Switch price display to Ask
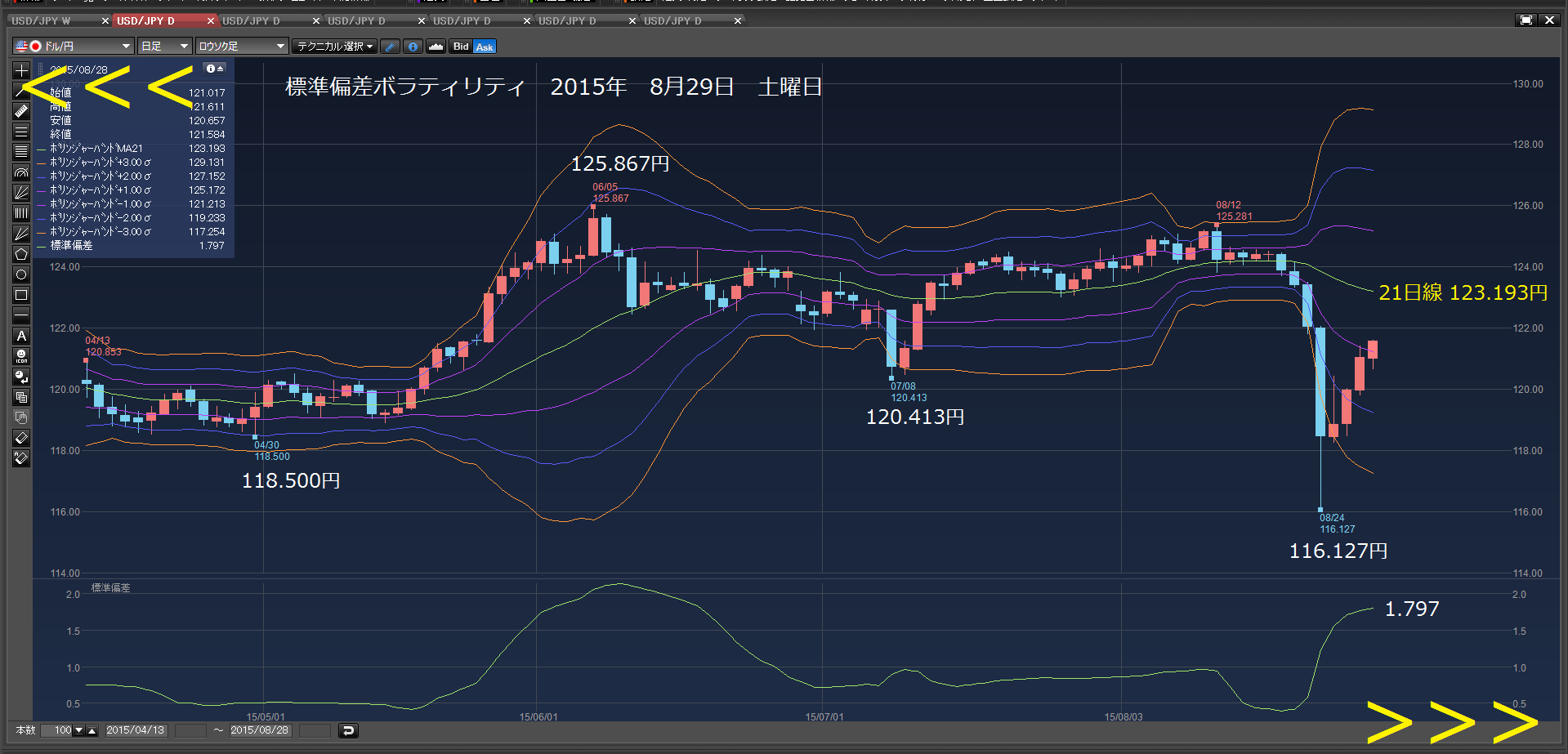This screenshot has height=754, width=1568. click(x=485, y=47)
